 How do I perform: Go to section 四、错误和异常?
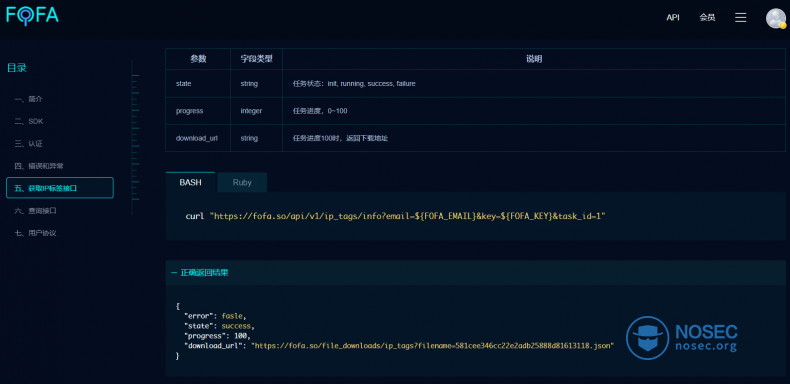tap(39, 166)
